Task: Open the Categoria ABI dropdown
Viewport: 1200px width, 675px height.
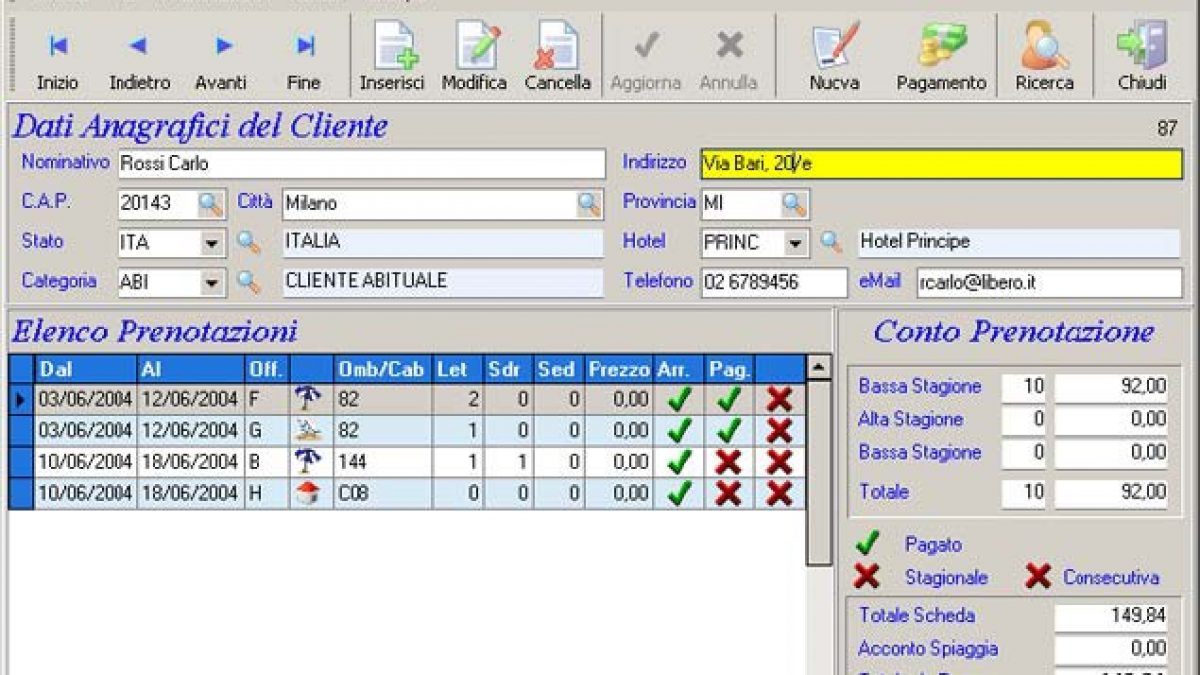Action: [x=211, y=283]
